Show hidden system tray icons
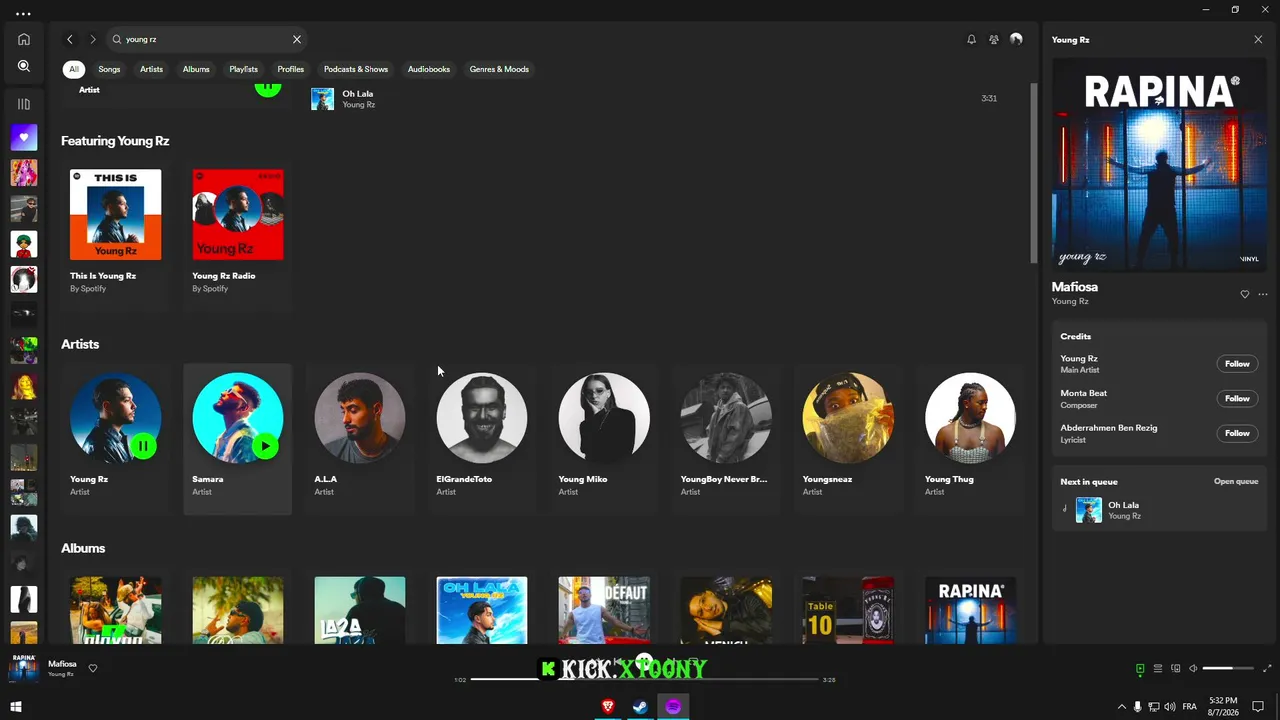 [x=1121, y=707]
